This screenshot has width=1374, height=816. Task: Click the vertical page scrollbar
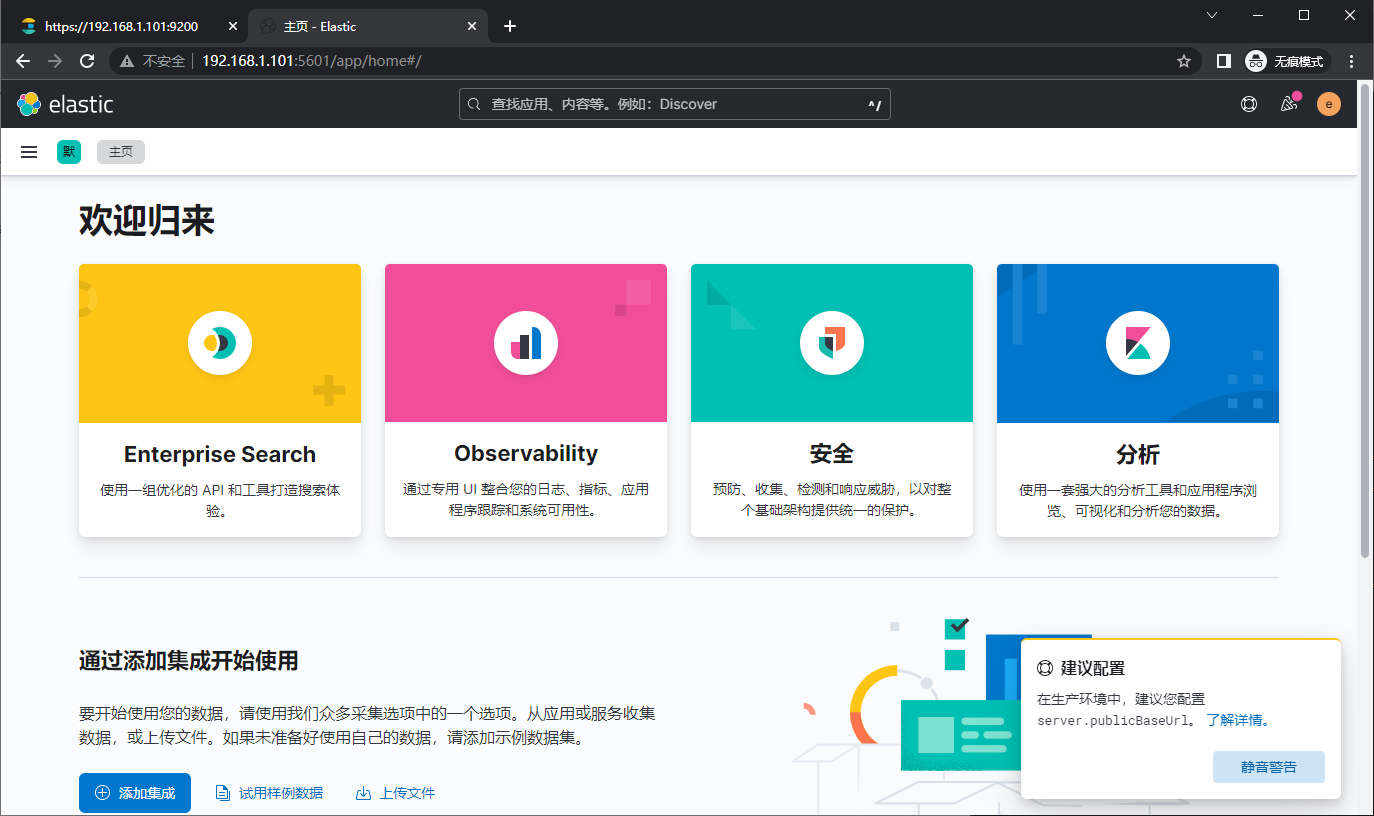pos(1366,320)
